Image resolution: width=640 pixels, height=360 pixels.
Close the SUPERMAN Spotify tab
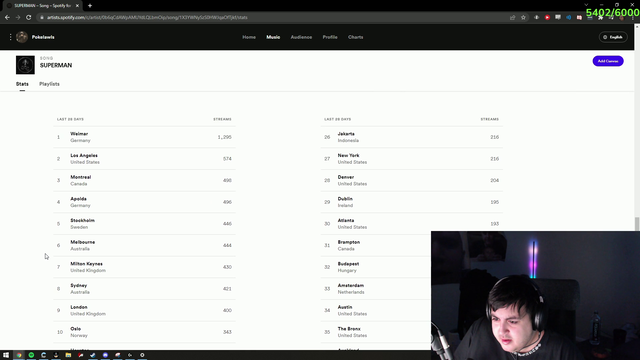tap(77, 6)
